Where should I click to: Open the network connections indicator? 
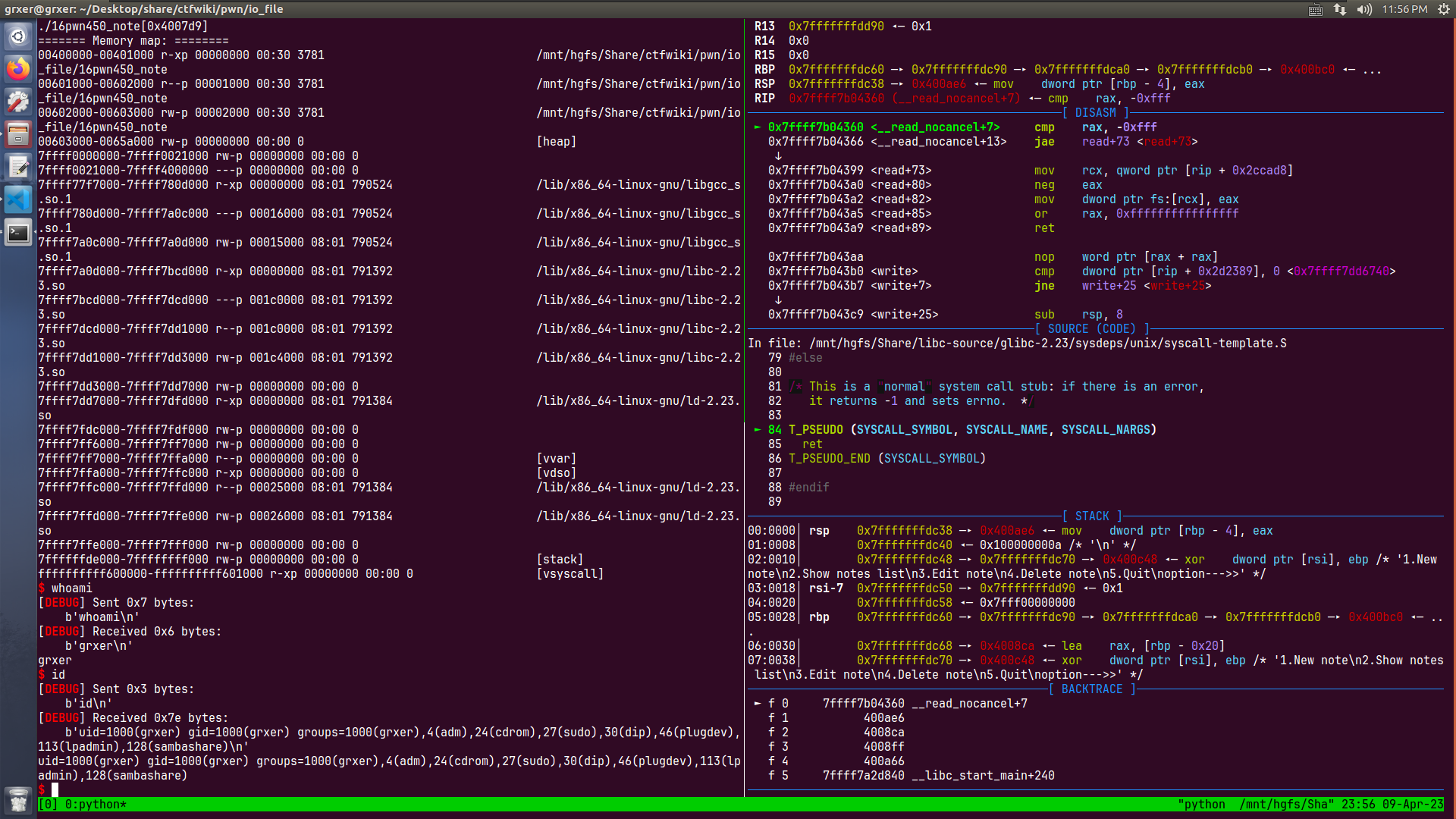point(1340,9)
